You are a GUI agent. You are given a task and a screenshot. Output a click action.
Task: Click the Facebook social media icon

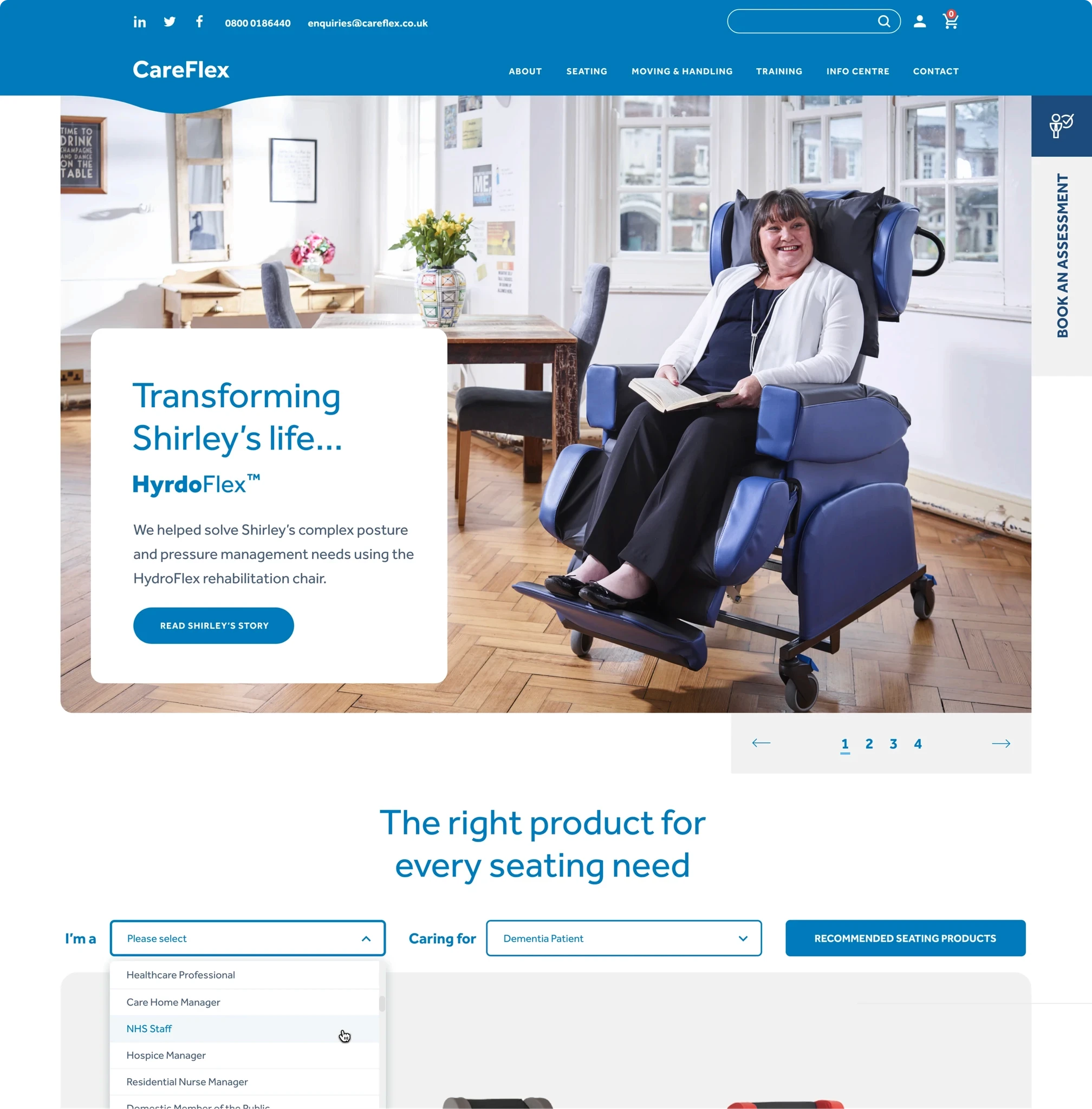tap(199, 22)
